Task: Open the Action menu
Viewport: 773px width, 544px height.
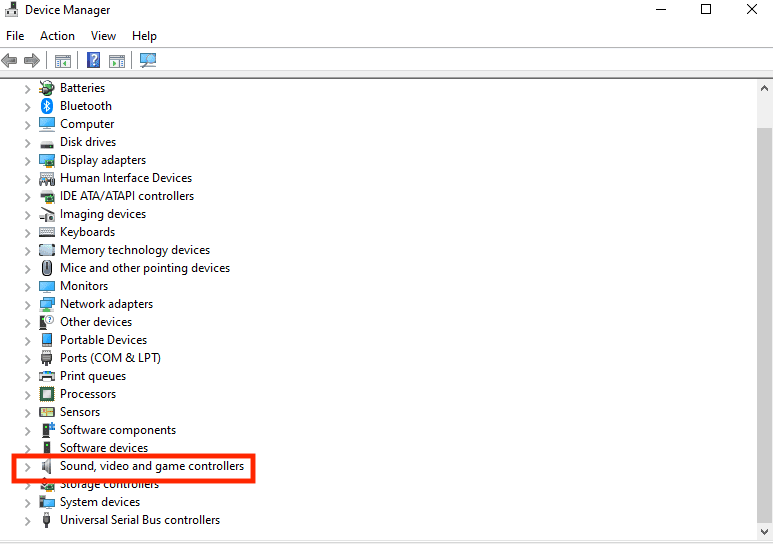Action: click(x=58, y=36)
